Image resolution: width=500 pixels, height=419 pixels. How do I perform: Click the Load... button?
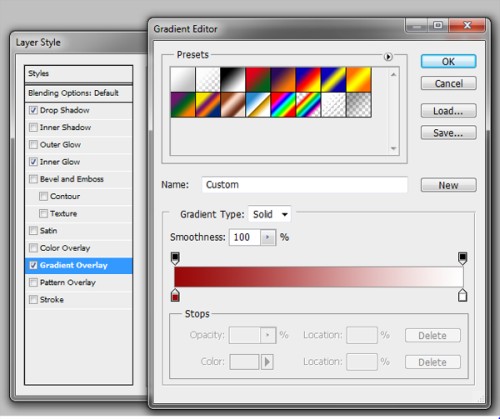[x=448, y=111]
